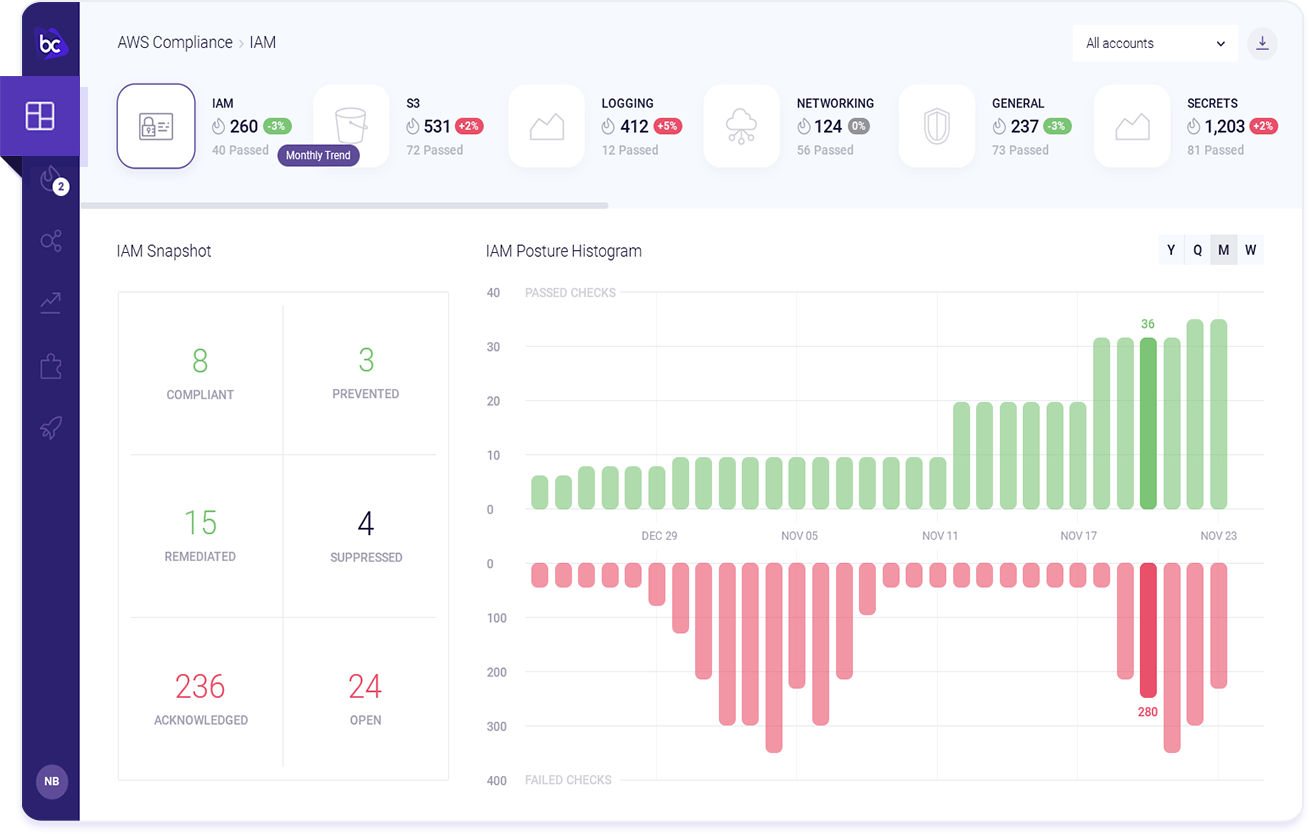Click the Networking 124 count

[x=828, y=126]
